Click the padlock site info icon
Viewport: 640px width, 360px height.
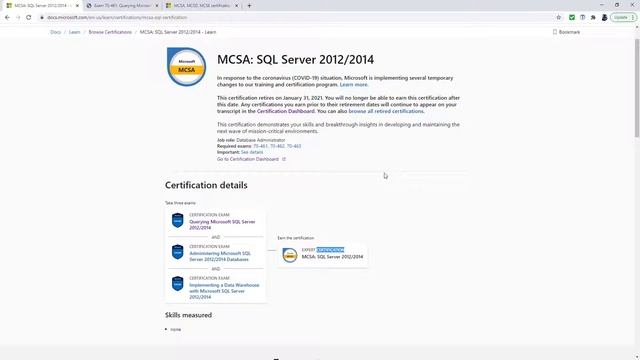point(42,18)
